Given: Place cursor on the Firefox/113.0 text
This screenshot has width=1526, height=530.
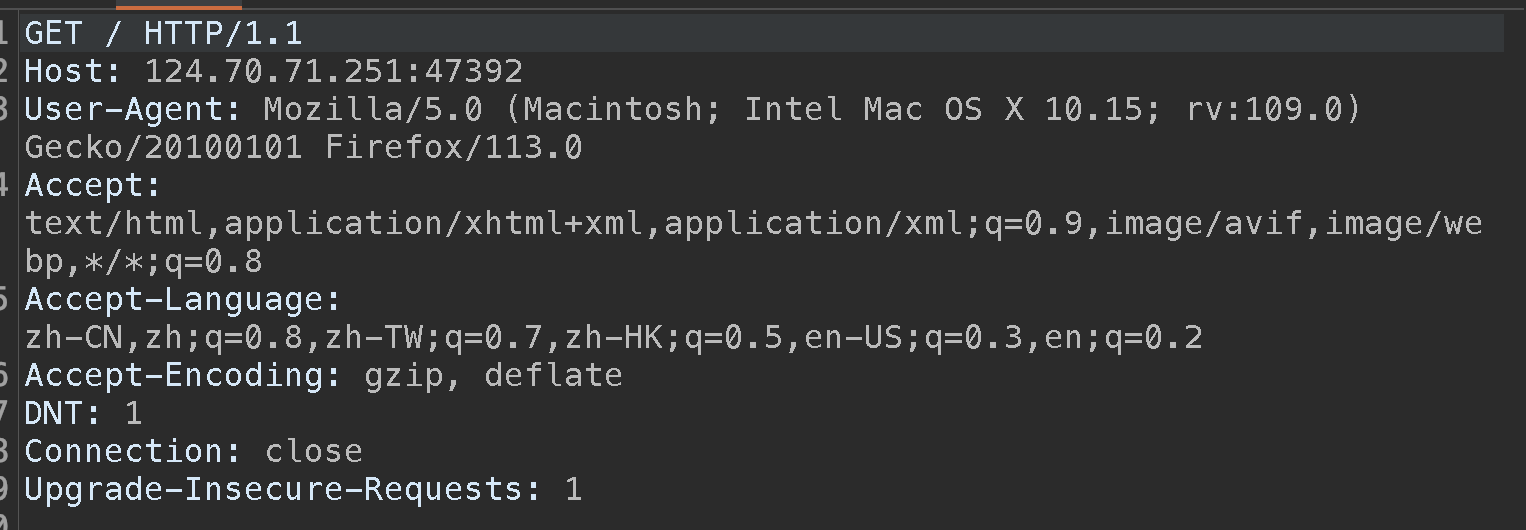Looking at the screenshot, I should pyautogui.click(x=453, y=147).
